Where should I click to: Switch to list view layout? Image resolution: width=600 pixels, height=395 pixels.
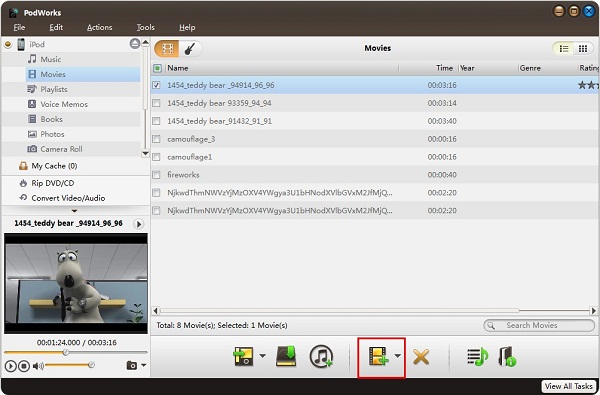[564, 49]
